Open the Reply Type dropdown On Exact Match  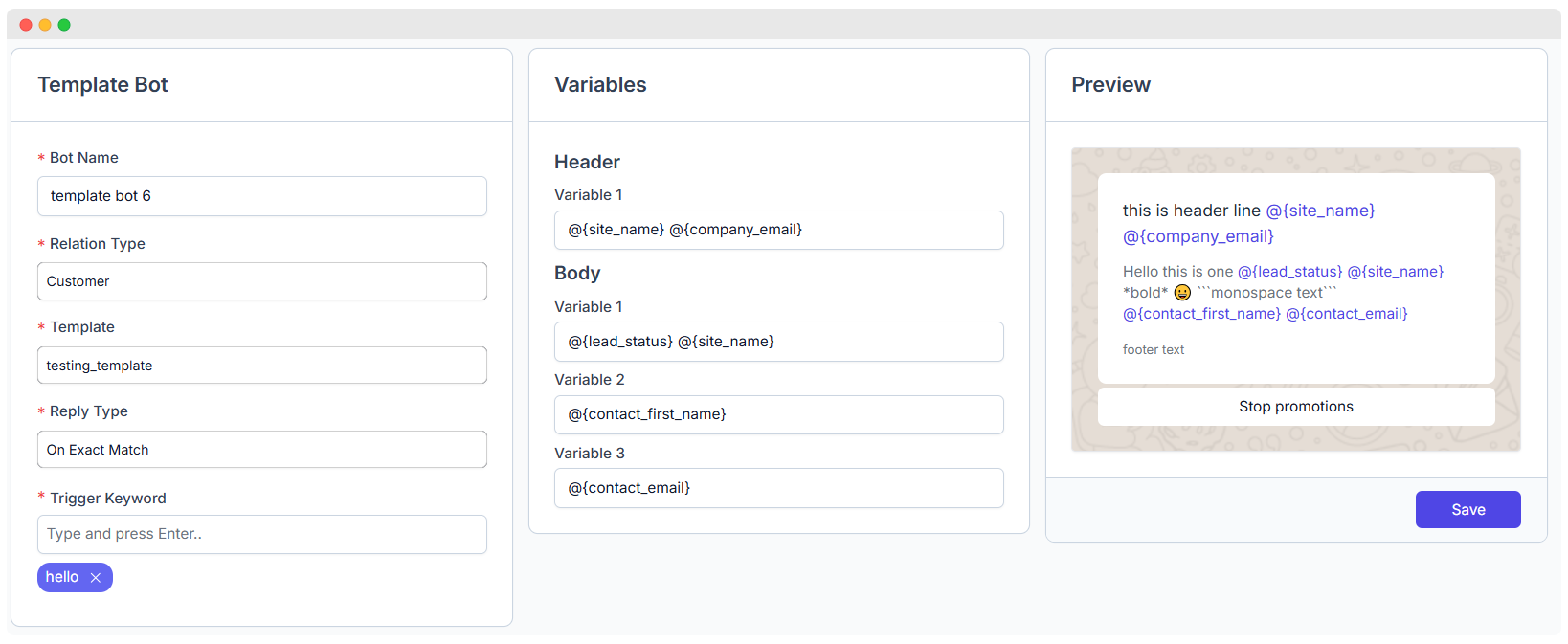tap(261, 449)
